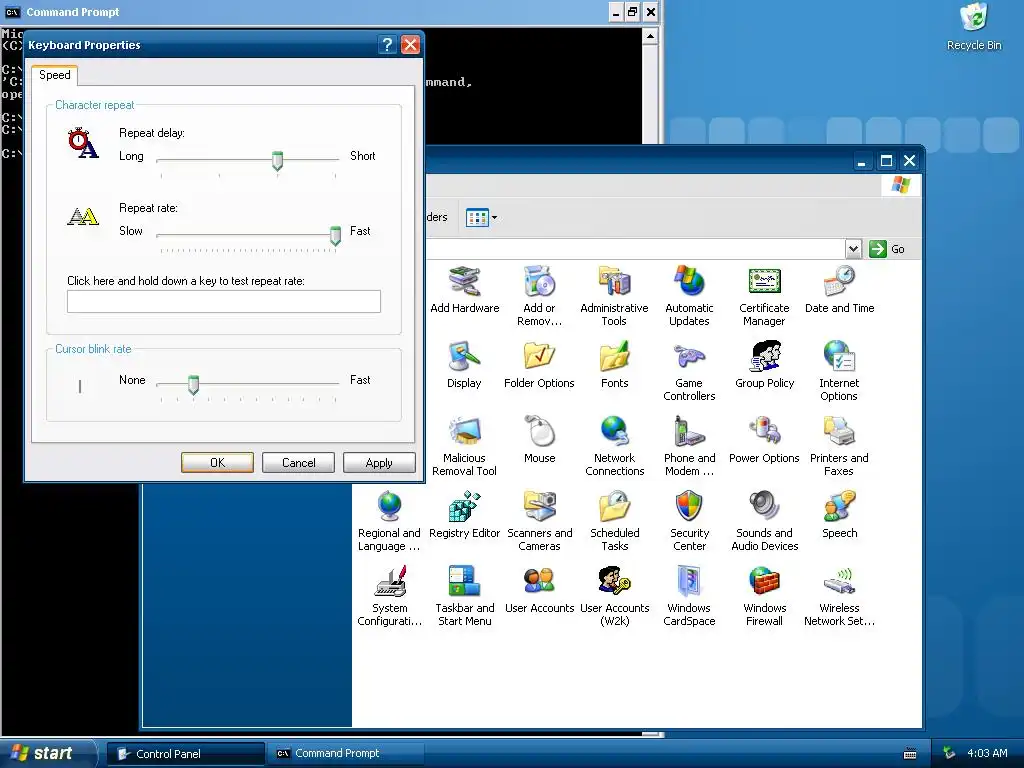Open Power Options icon

764,432
